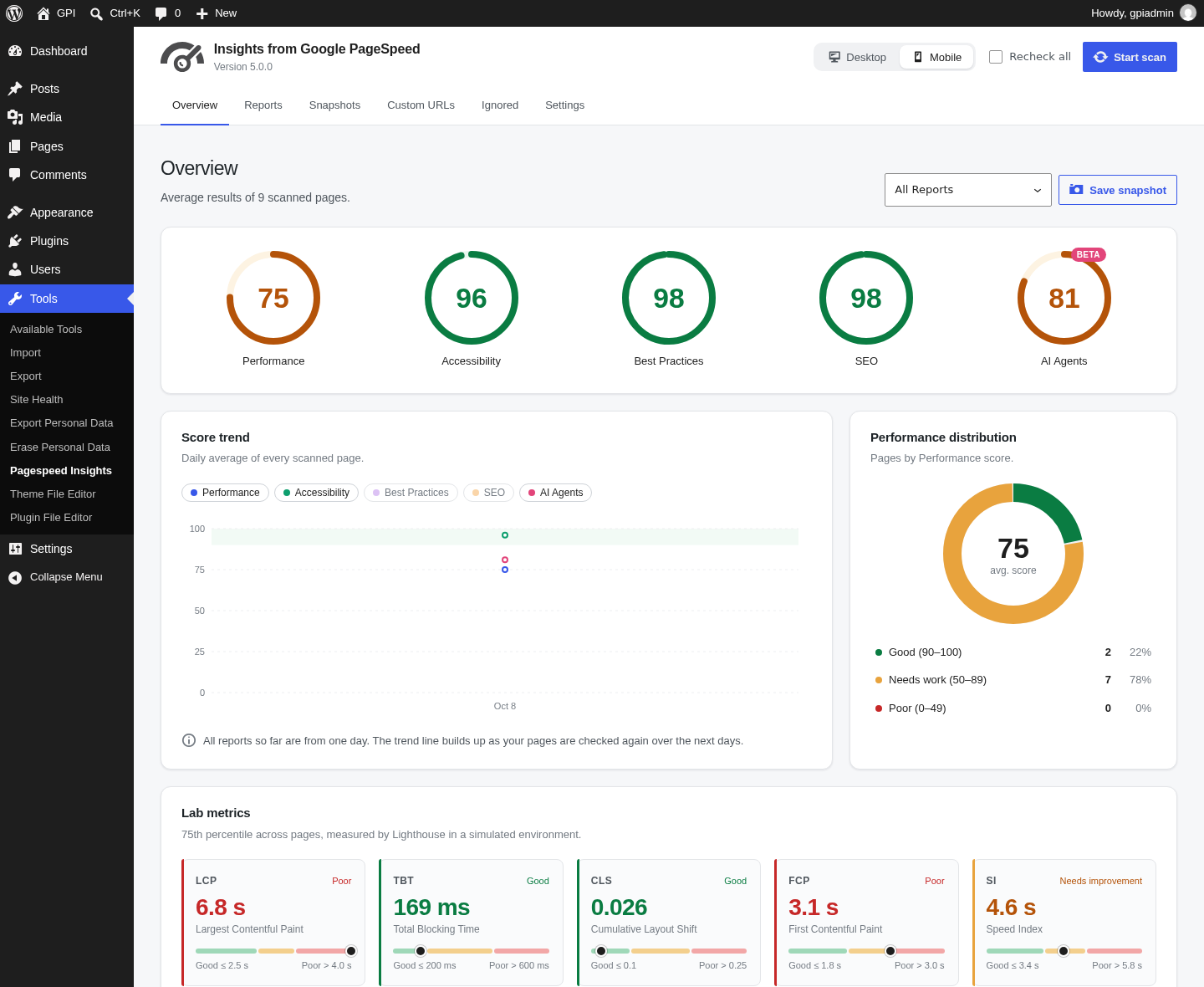Click the Pages sidebar icon
Screen dimensions: 1204x987
click(x=15, y=146)
